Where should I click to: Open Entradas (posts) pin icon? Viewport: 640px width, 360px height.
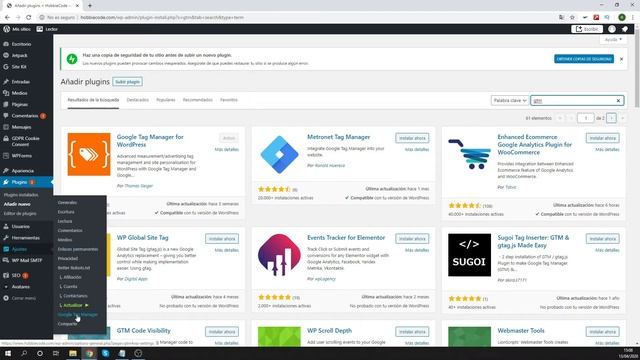[x=6, y=82]
